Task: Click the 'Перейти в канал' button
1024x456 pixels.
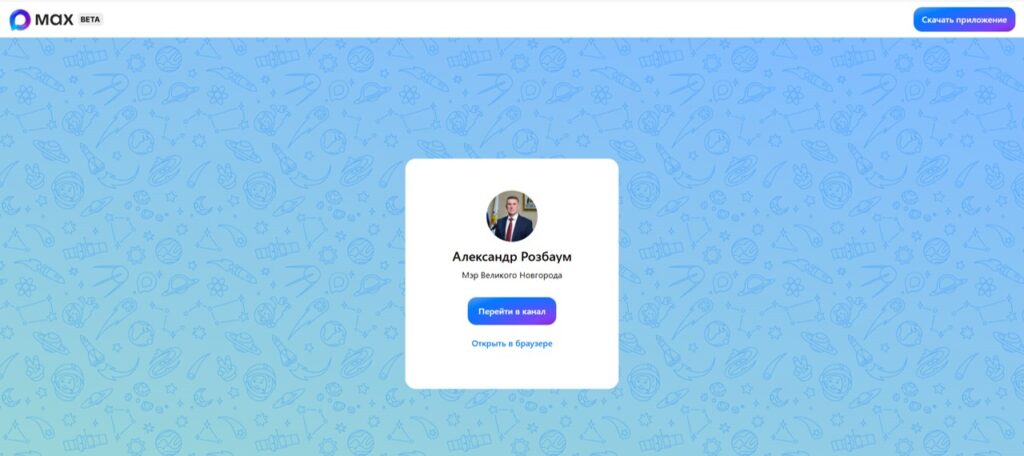Action: [511, 311]
